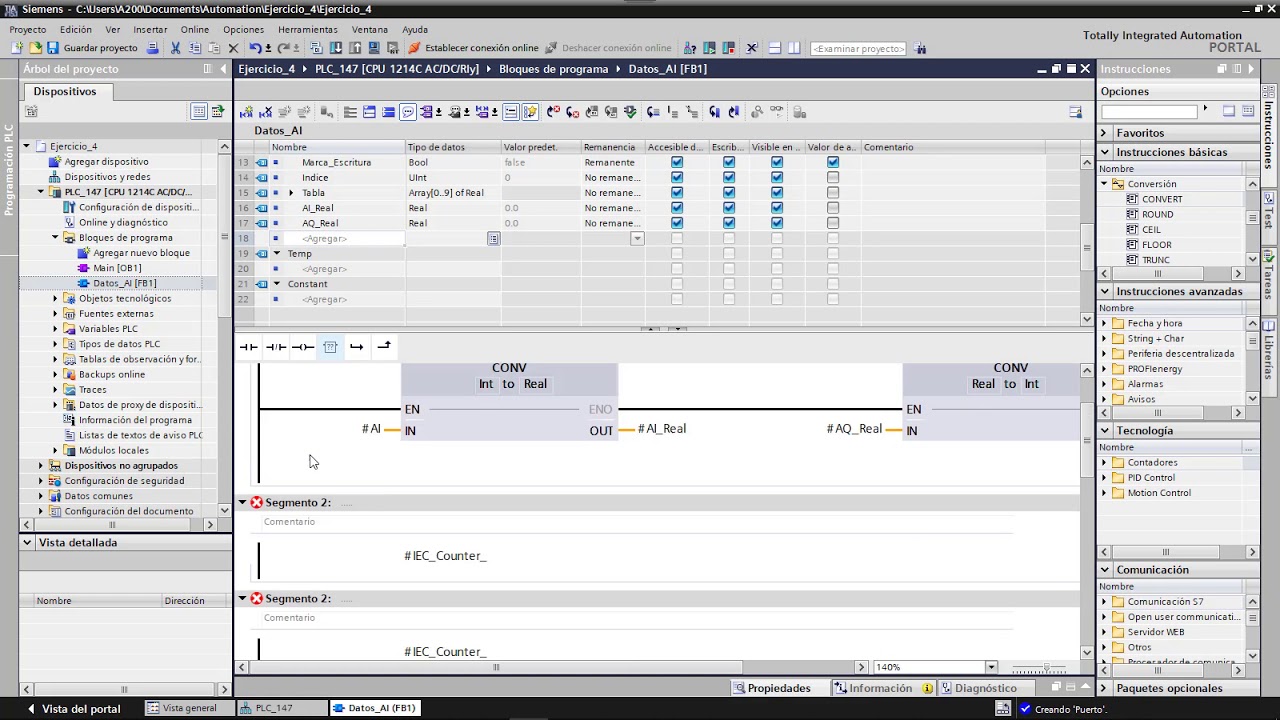Open Main [OB1] block

116,268
